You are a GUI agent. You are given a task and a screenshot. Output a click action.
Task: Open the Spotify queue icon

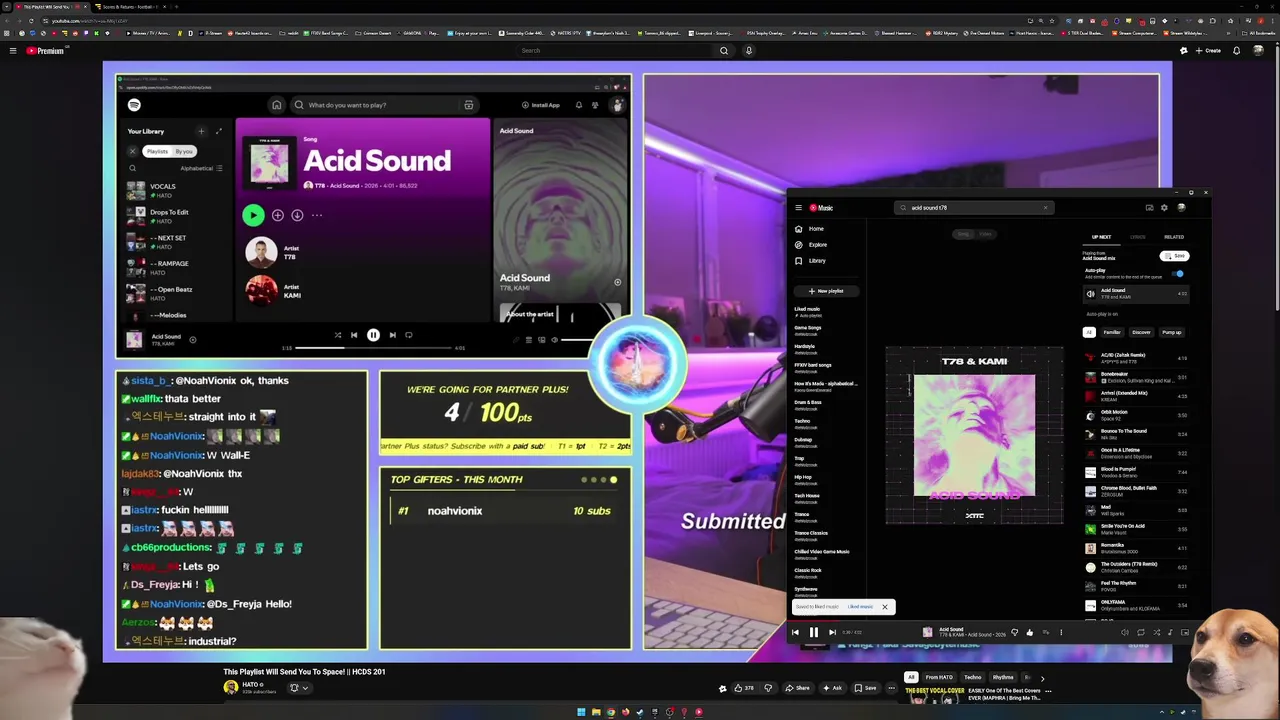(x=529, y=340)
